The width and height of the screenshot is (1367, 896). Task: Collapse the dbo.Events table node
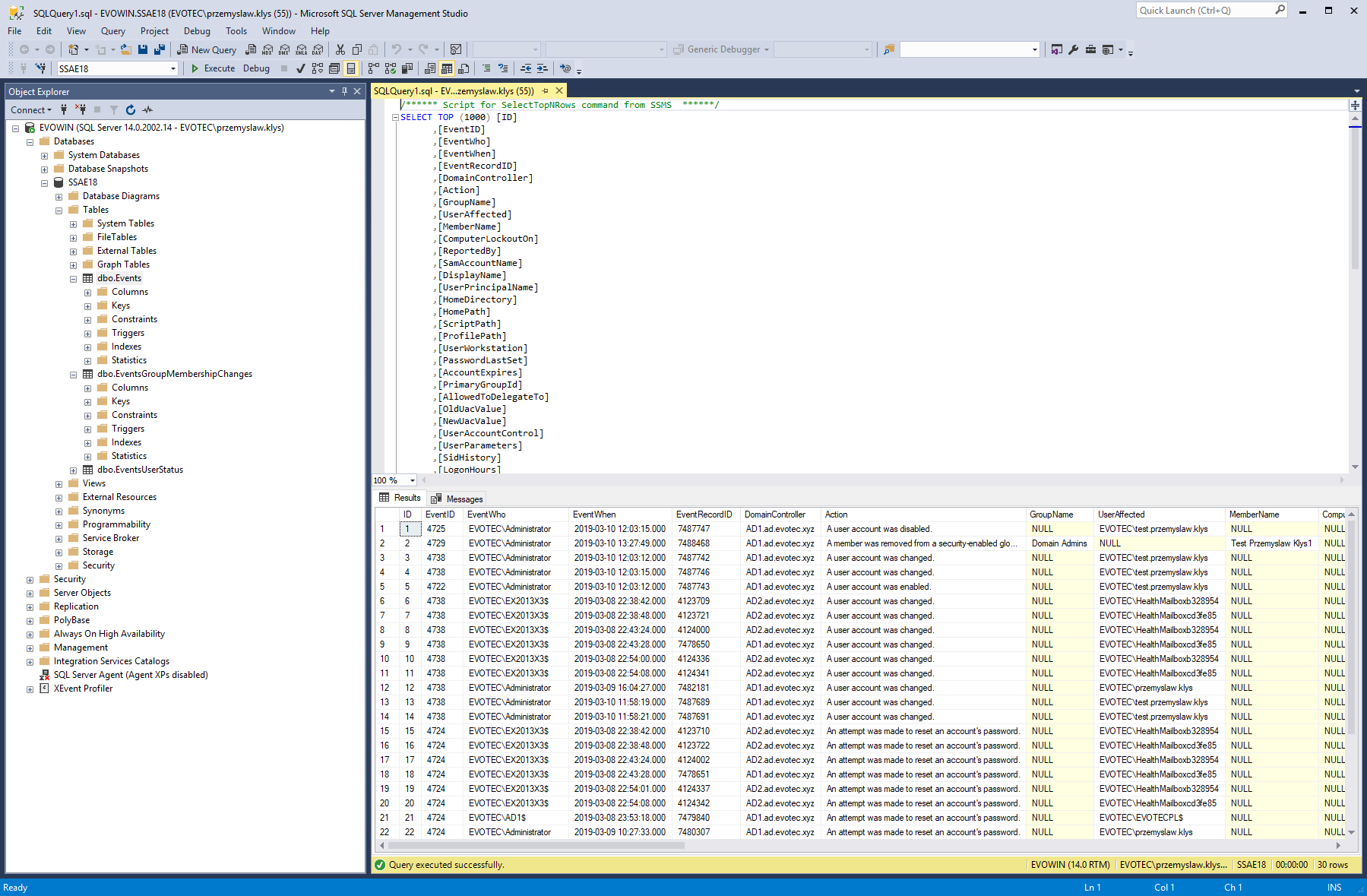click(73, 278)
